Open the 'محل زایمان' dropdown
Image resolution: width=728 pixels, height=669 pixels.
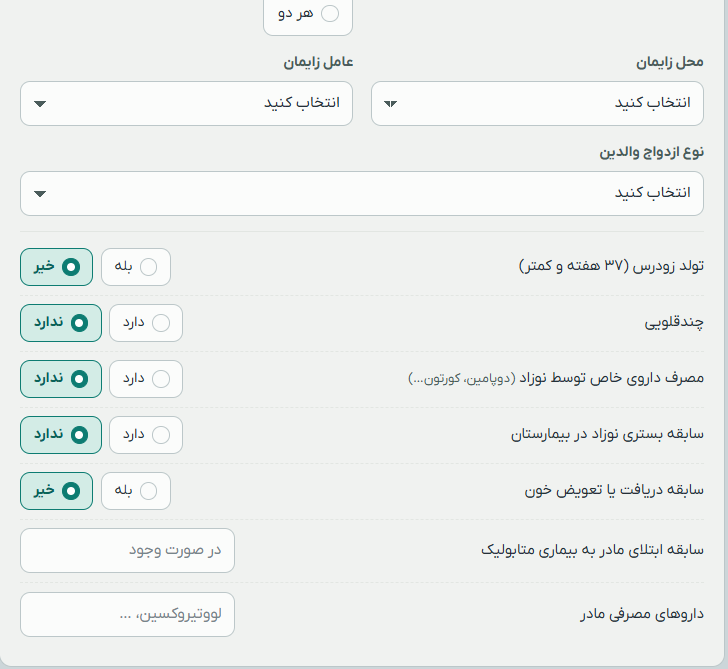(x=537, y=104)
